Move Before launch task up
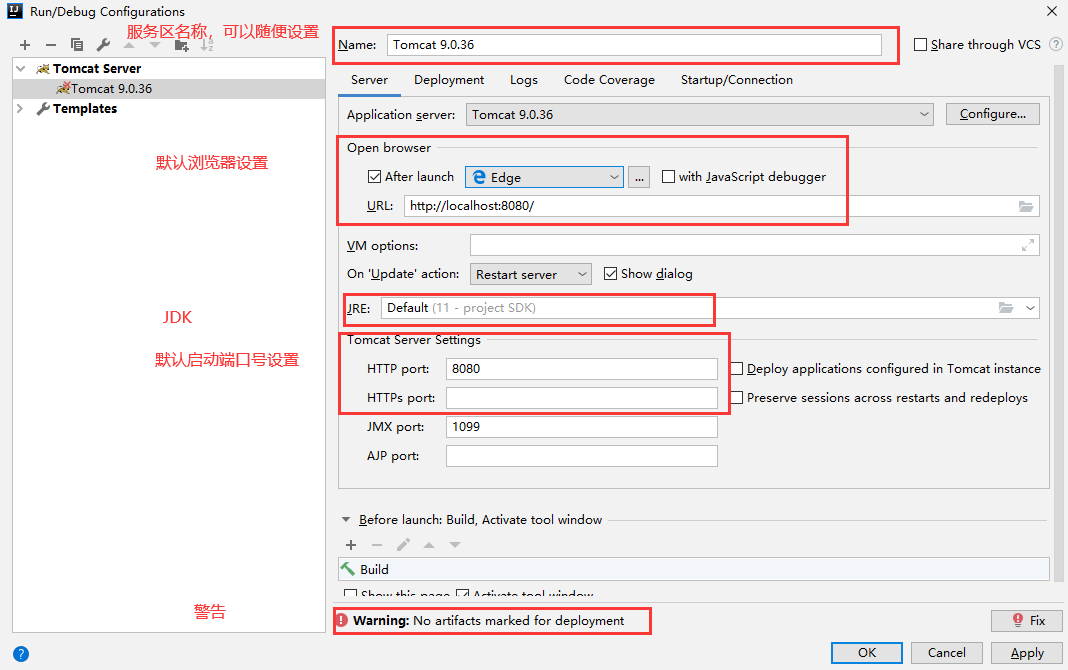 click(x=429, y=545)
